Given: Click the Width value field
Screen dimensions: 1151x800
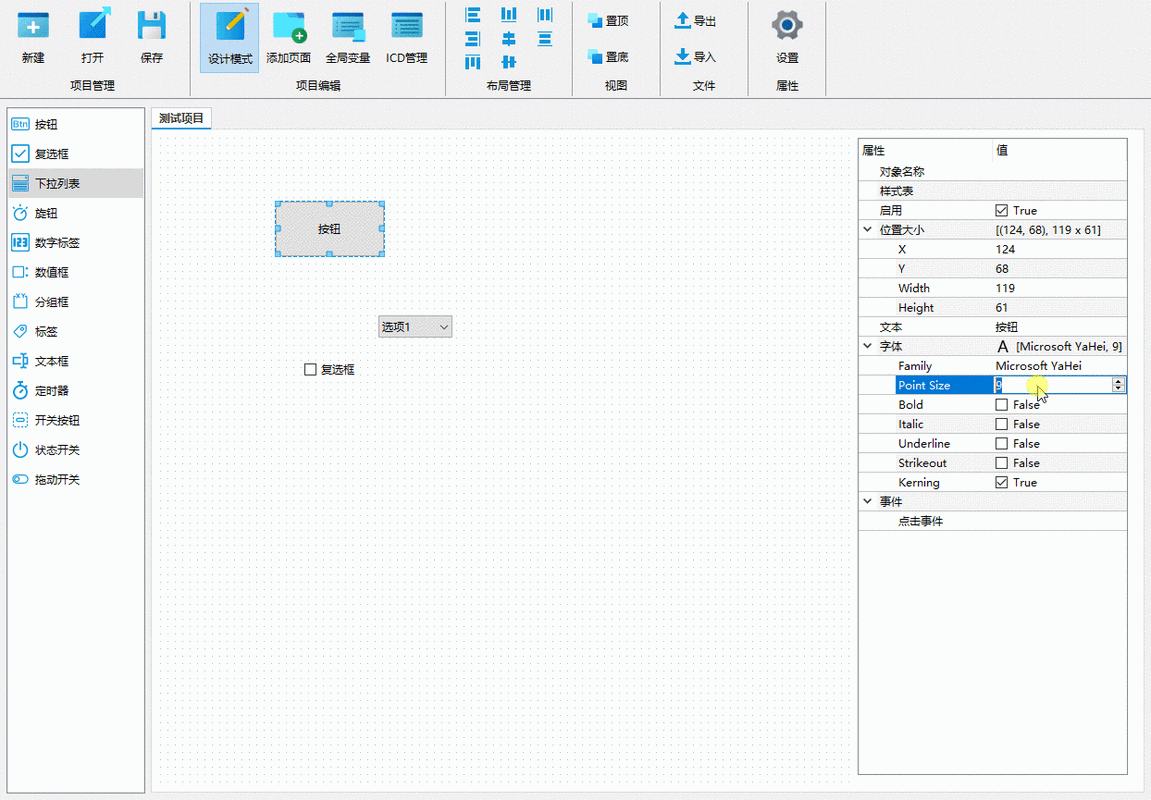Looking at the screenshot, I should click(x=1058, y=288).
